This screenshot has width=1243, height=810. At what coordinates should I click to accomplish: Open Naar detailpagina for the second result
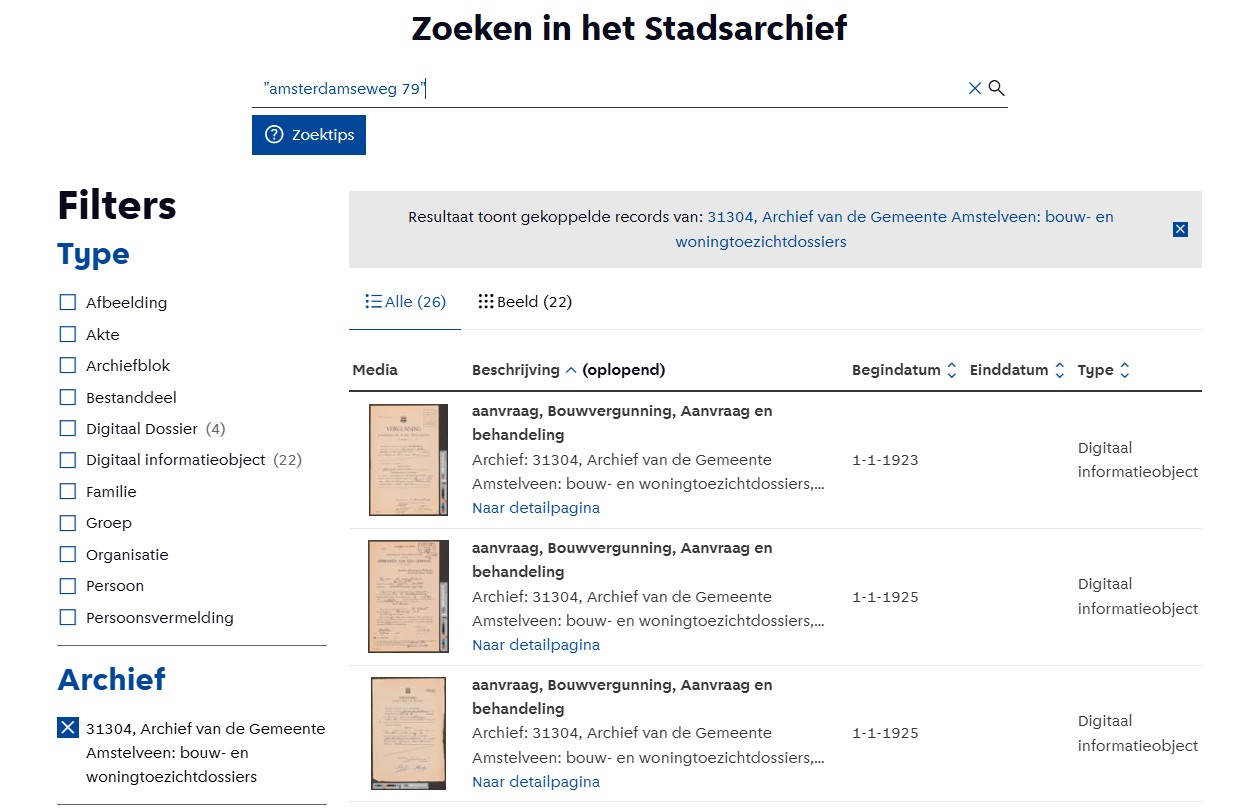536,645
